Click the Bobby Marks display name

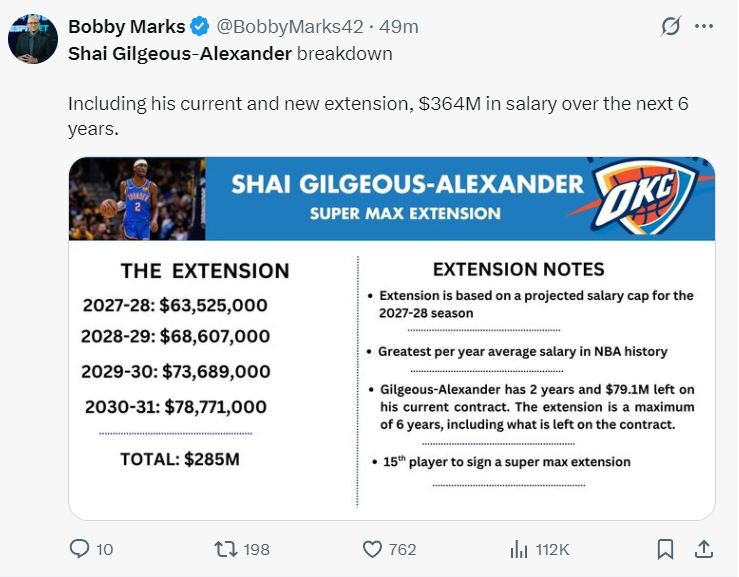[x=125, y=27]
